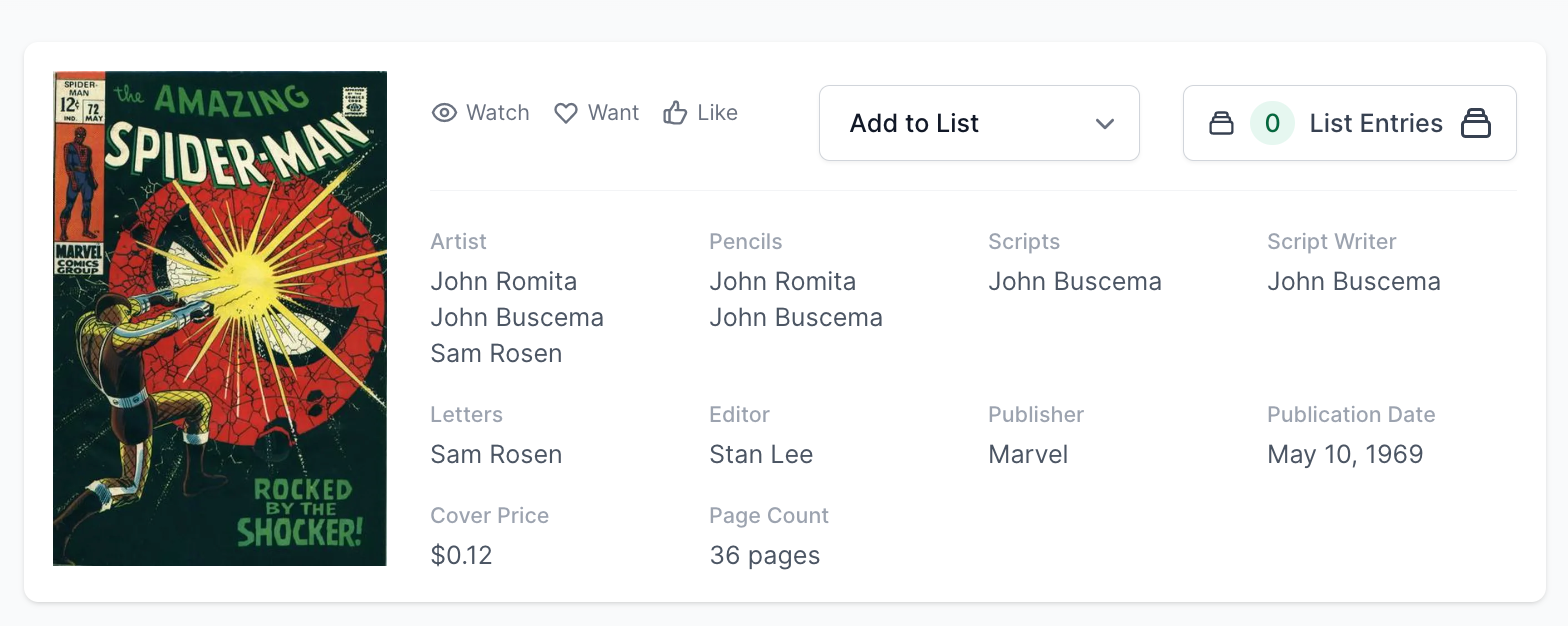Click the List Entries label

(x=1375, y=123)
